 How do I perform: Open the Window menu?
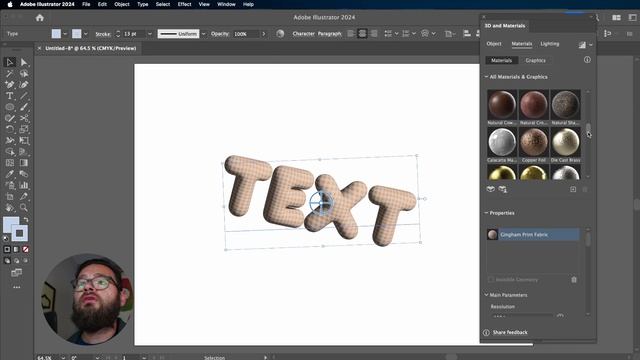226,4
